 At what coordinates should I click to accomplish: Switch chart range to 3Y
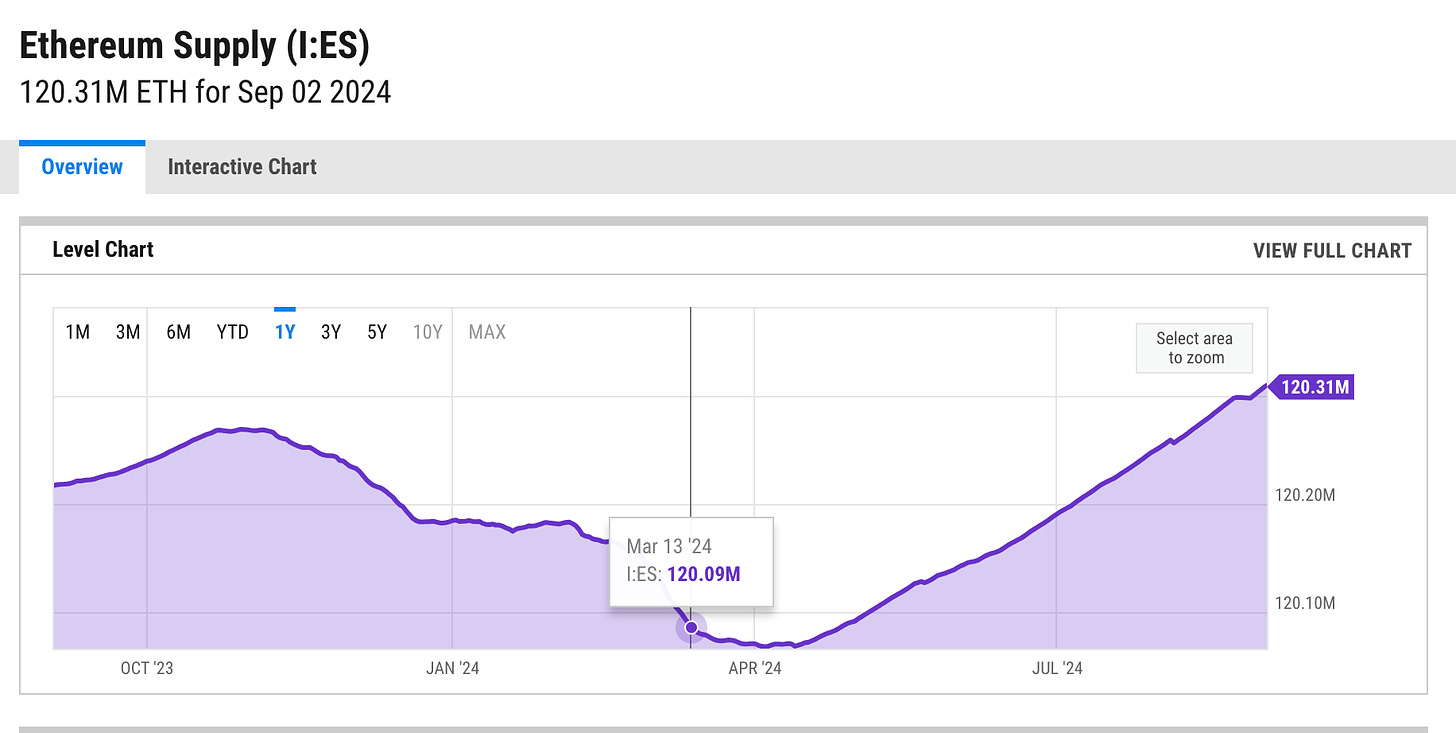[331, 332]
